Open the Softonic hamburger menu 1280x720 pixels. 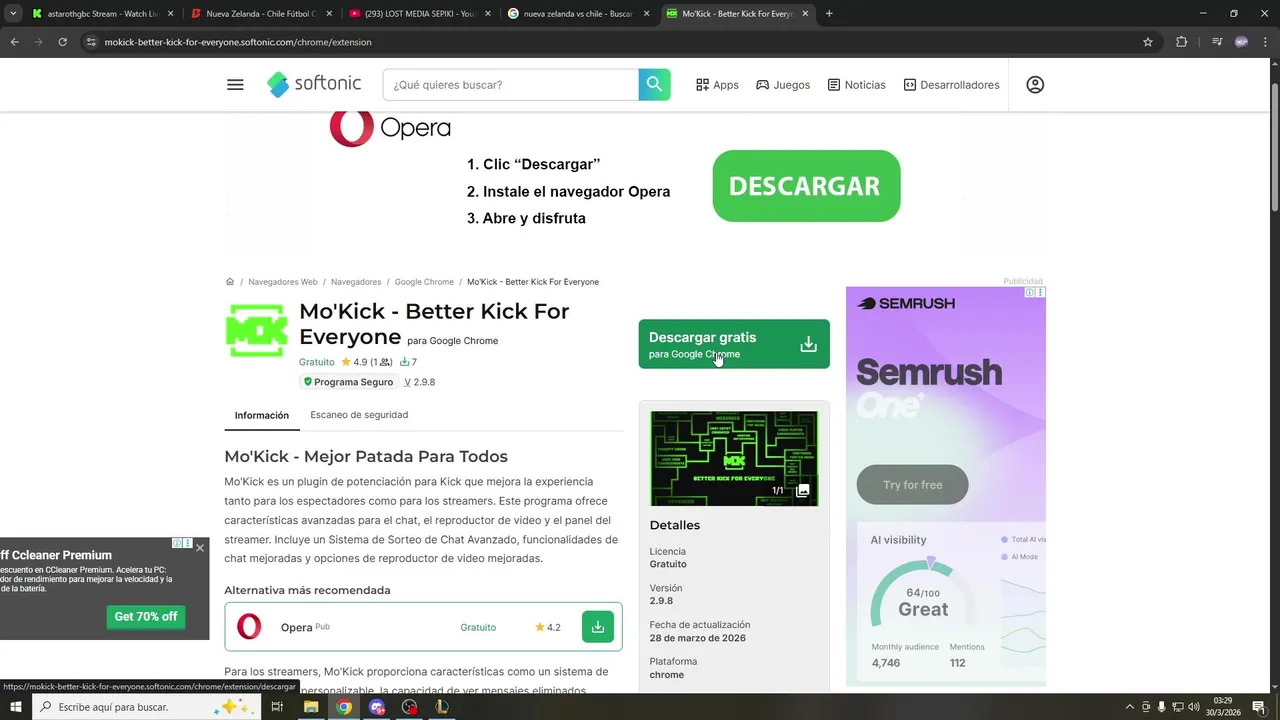235,85
